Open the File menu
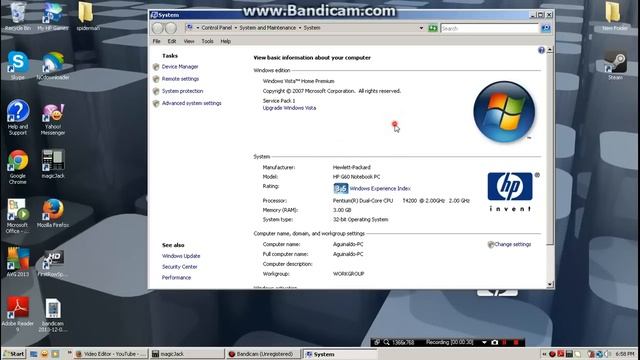This screenshot has width=640, height=360. point(156,41)
